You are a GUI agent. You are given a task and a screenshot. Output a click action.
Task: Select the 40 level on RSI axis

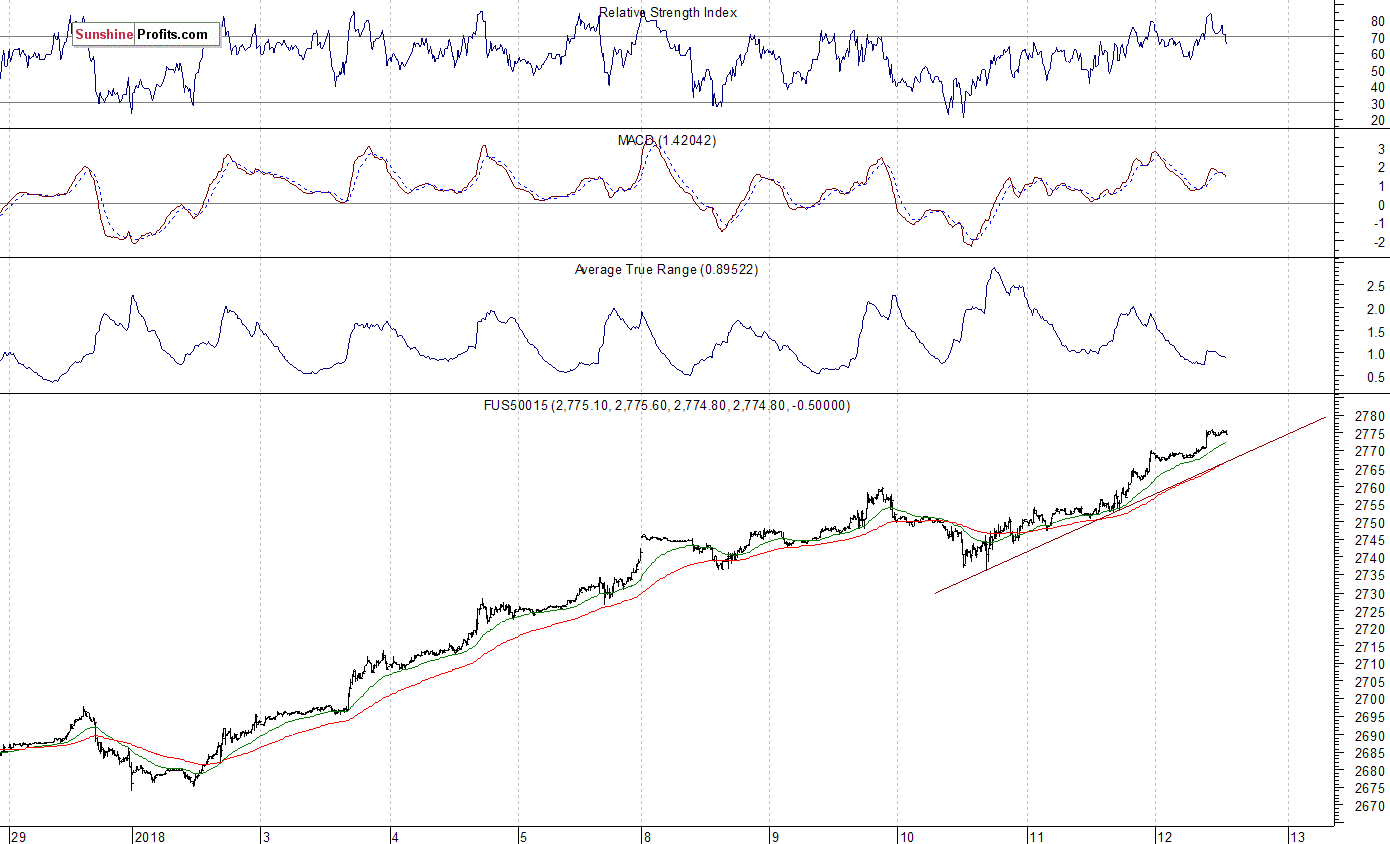pos(1378,87)
